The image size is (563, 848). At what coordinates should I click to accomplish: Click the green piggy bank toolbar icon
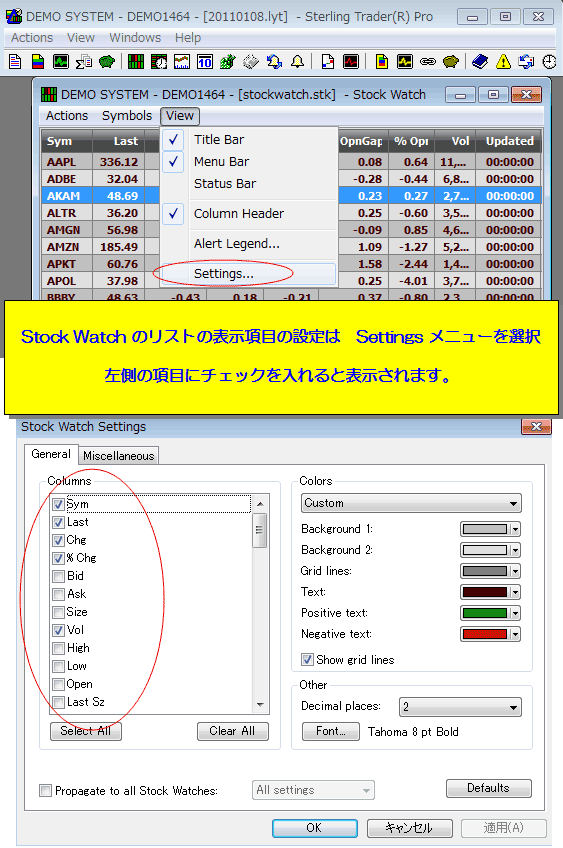(x=107, y=62)
